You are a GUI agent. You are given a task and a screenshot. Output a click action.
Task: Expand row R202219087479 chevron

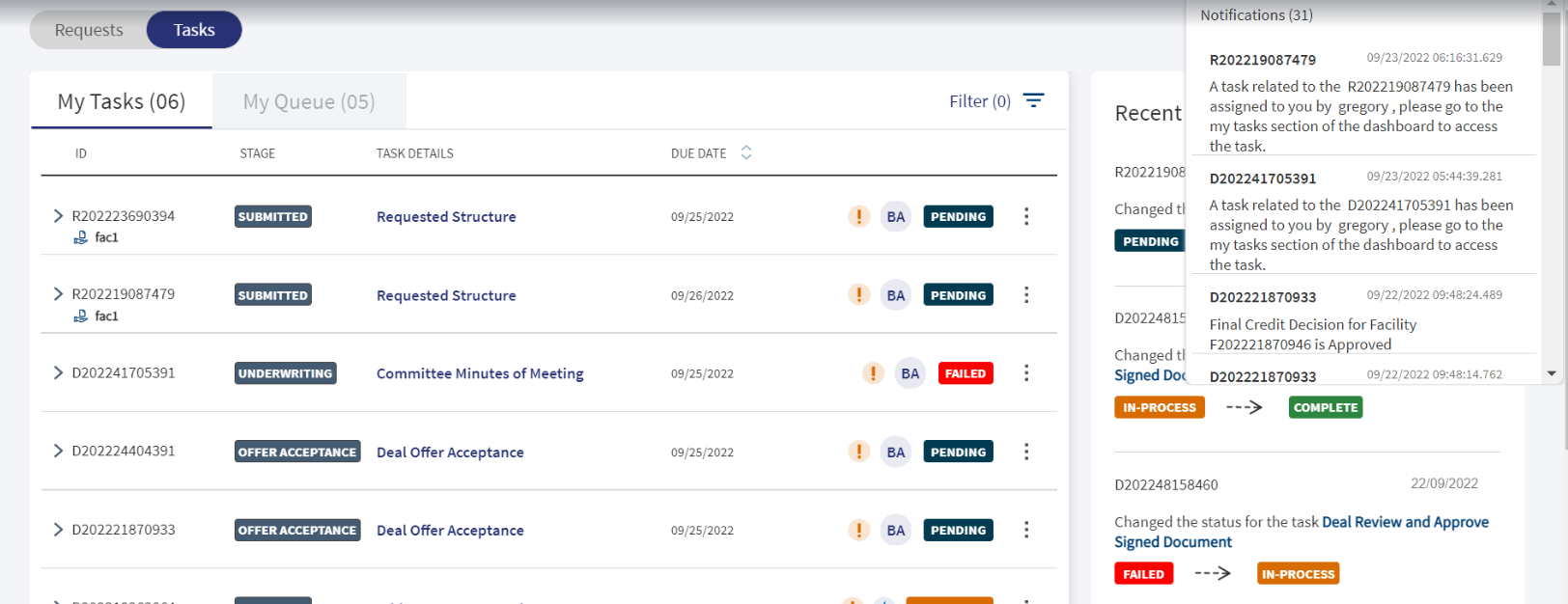pos(58,294)
